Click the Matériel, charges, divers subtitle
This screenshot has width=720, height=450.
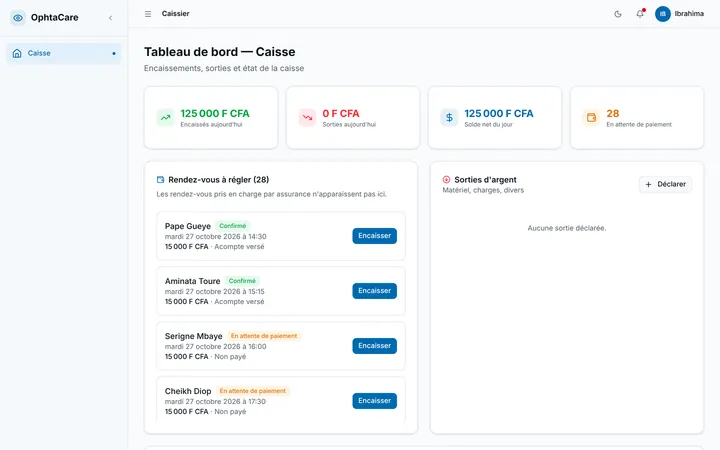(483, 190)
